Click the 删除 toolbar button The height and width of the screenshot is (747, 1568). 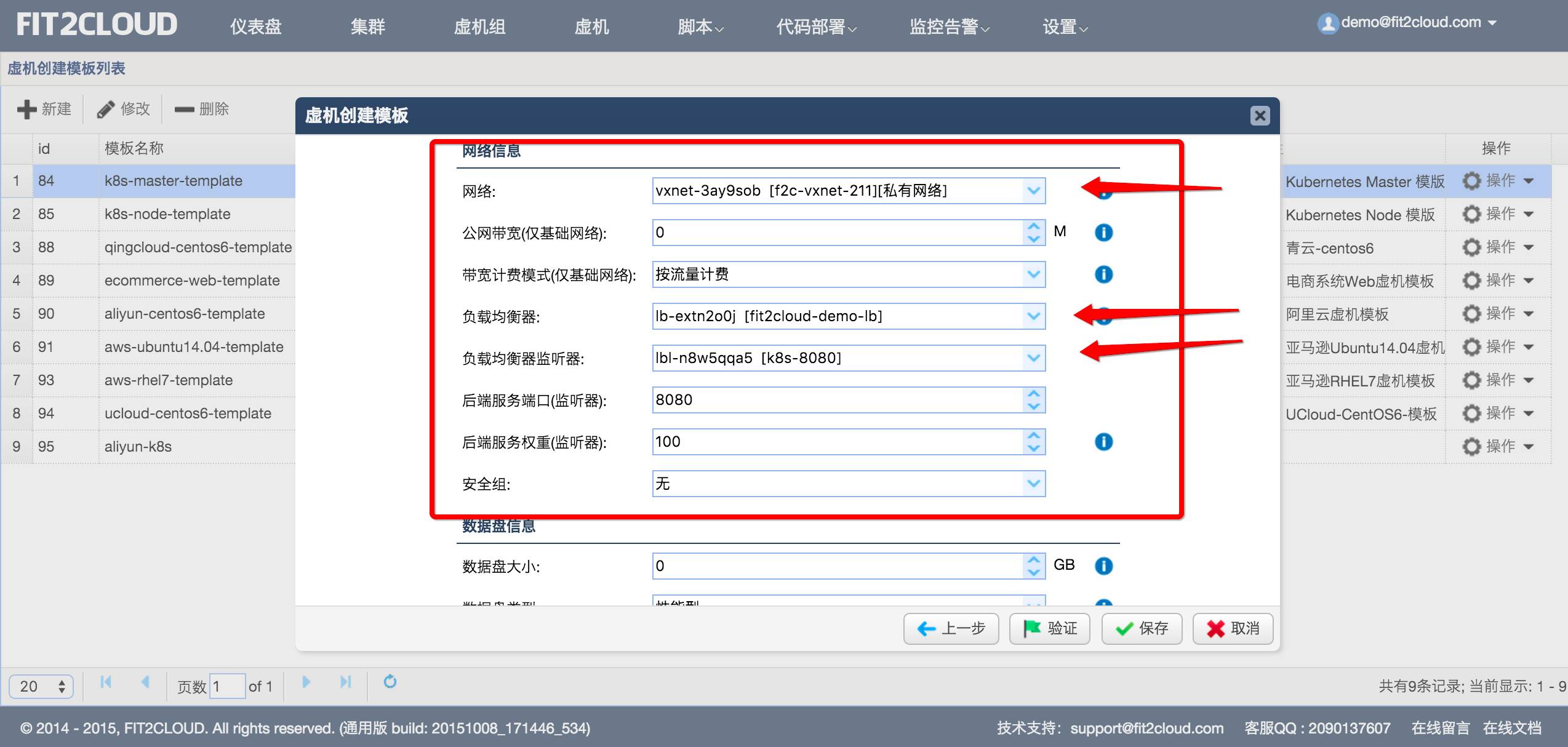point(201,110)
